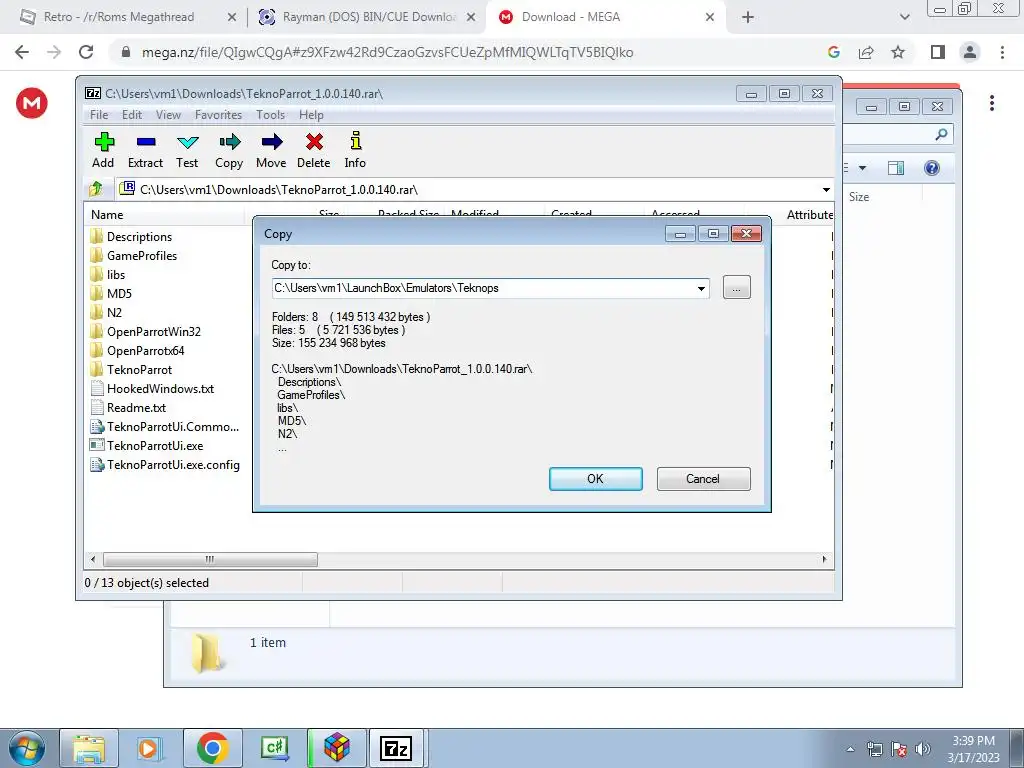Click the volume speaker tray icon
This screenshot has height=768, width=1024.
point(923,748)
